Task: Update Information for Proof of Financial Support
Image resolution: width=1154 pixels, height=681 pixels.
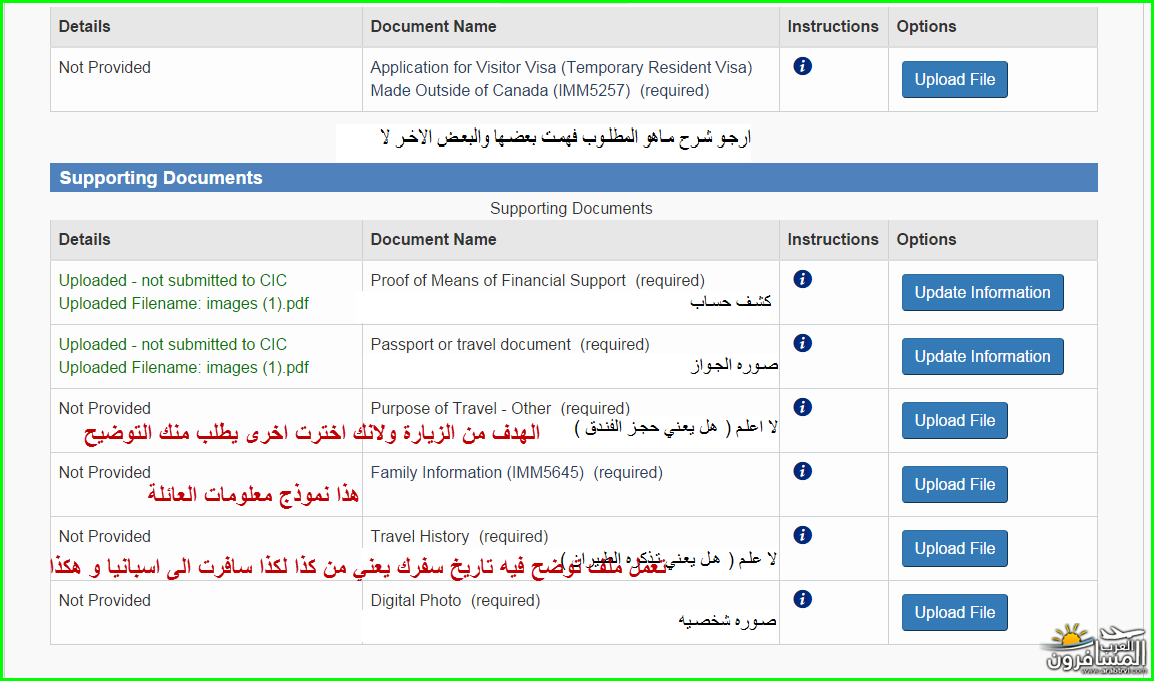Action: coord(983,292)
